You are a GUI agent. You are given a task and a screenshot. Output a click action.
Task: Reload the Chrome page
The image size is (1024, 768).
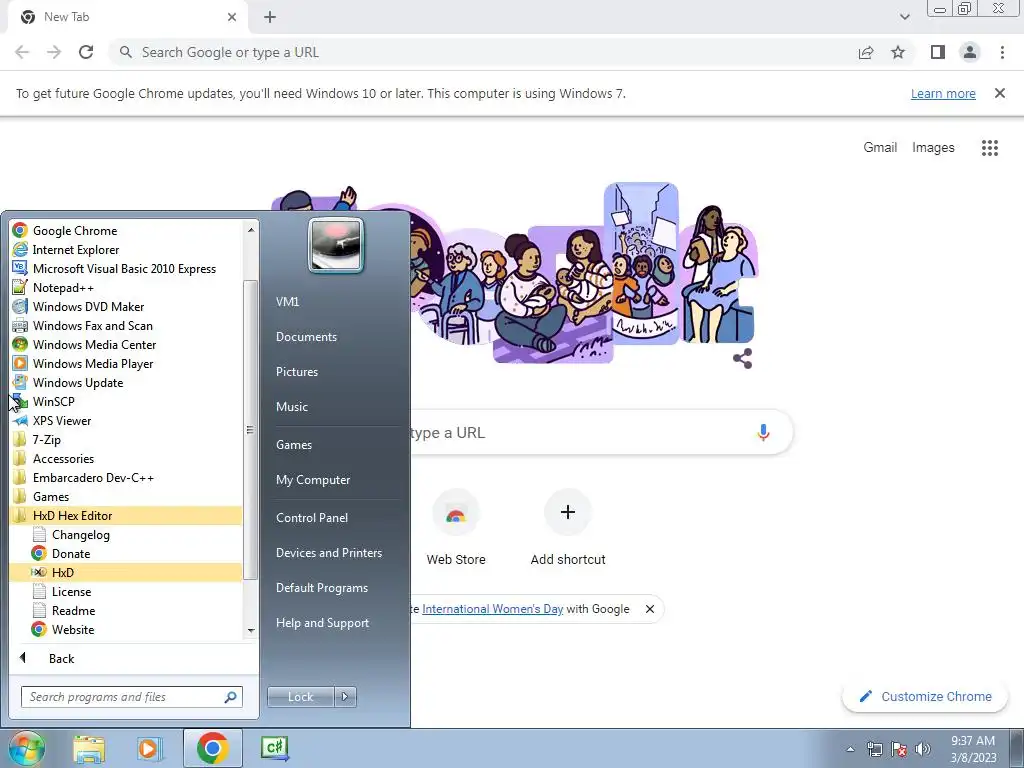coord(86,52)
